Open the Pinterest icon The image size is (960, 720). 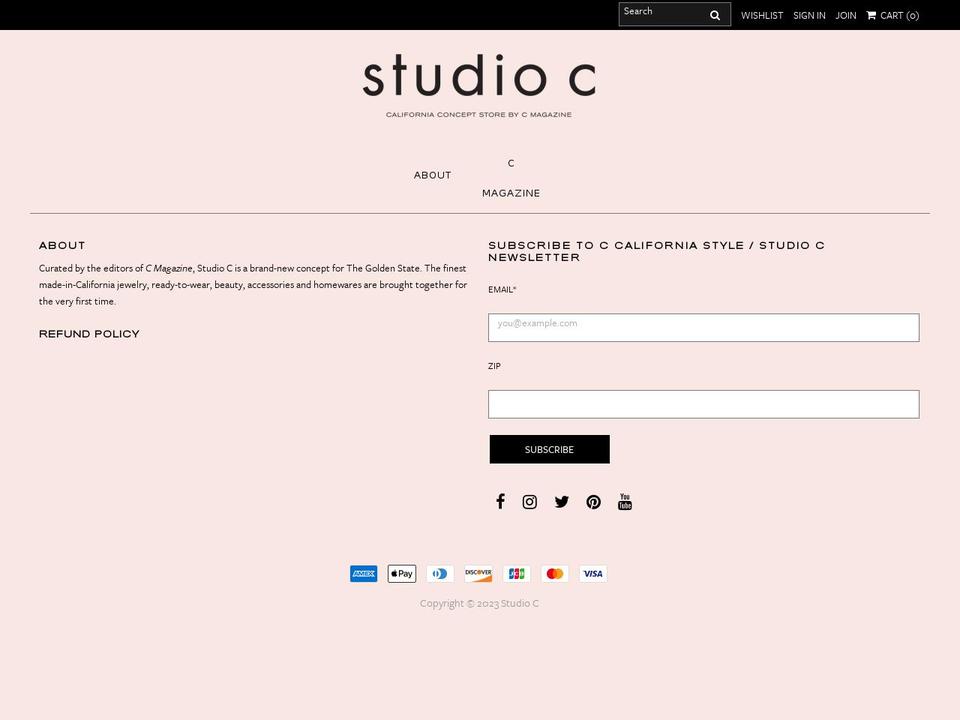[593, 502]
